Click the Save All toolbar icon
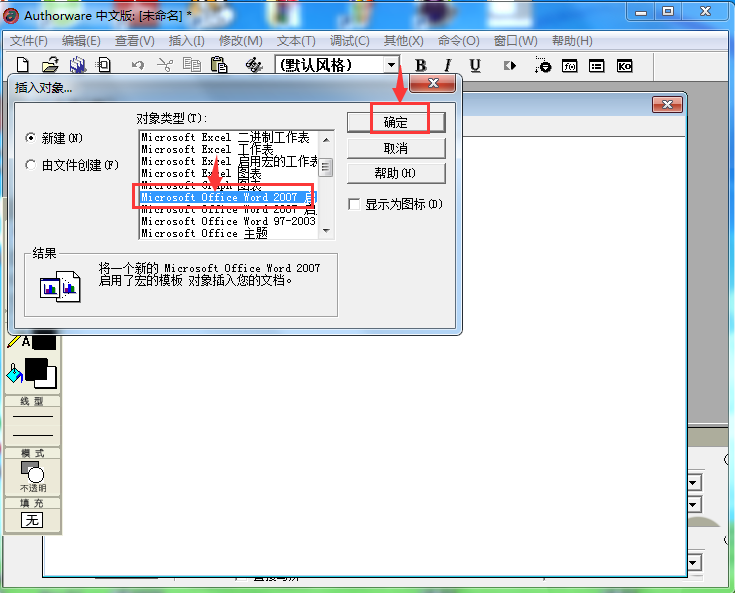Image resolution: width=735 pixels, height=593 pixels. coord(78,65)
